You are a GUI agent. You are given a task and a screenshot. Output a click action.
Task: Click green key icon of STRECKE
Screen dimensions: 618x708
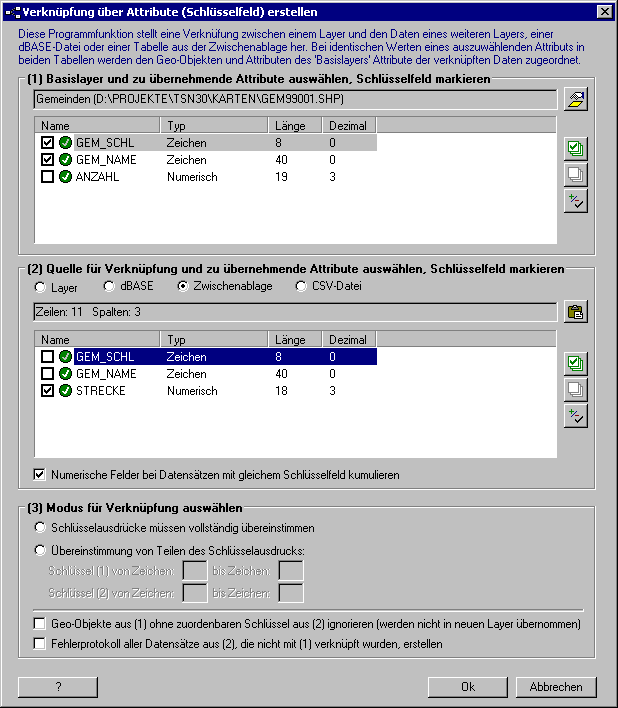(x=65, y=391)
